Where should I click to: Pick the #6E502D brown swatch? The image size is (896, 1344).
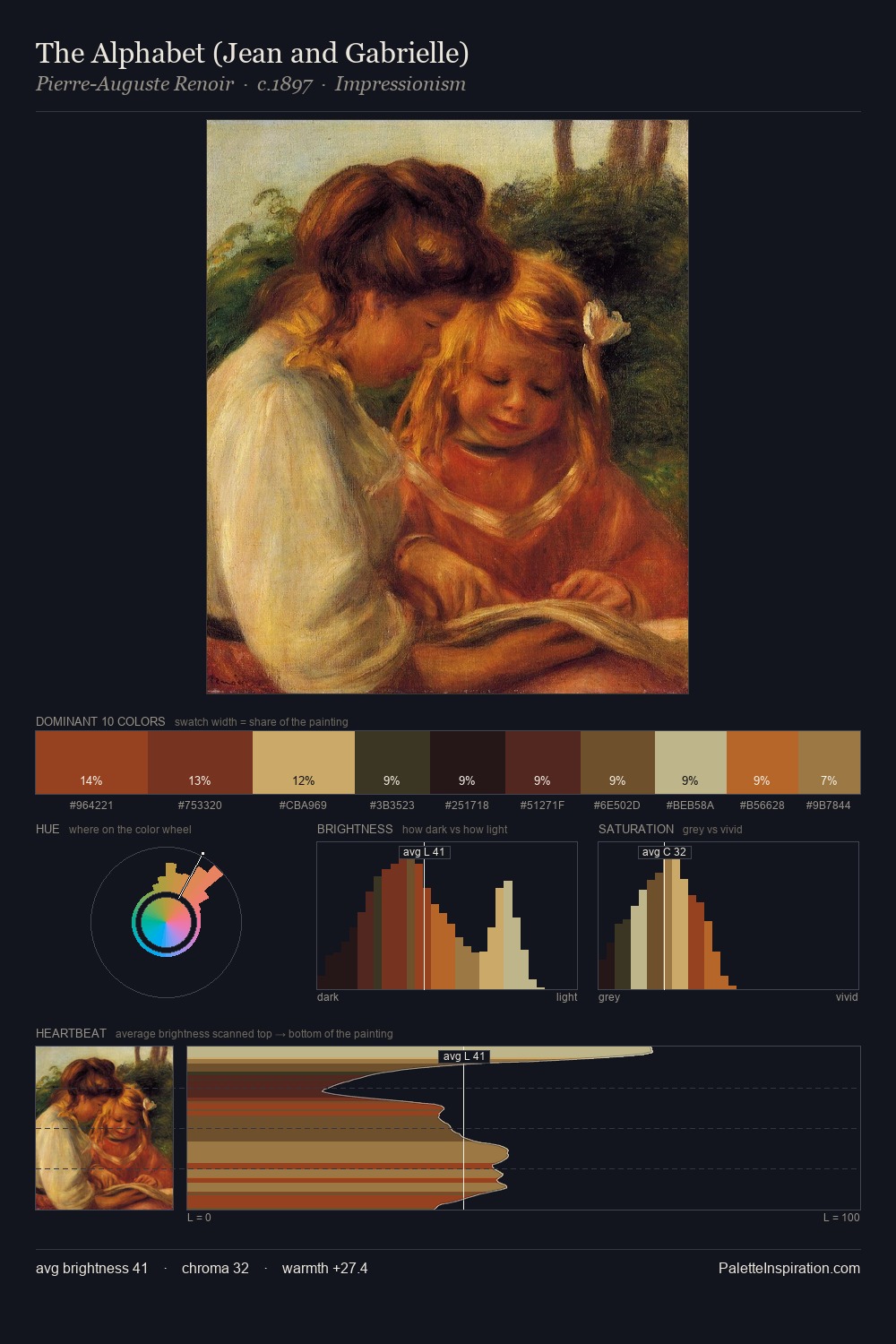(617, 762)
